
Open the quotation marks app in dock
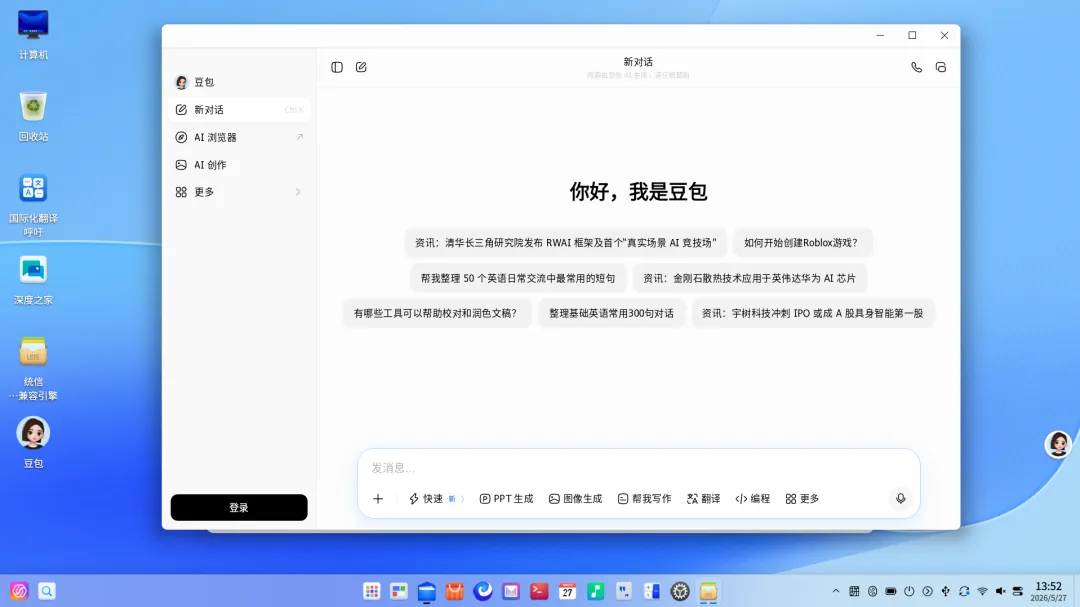623,591
